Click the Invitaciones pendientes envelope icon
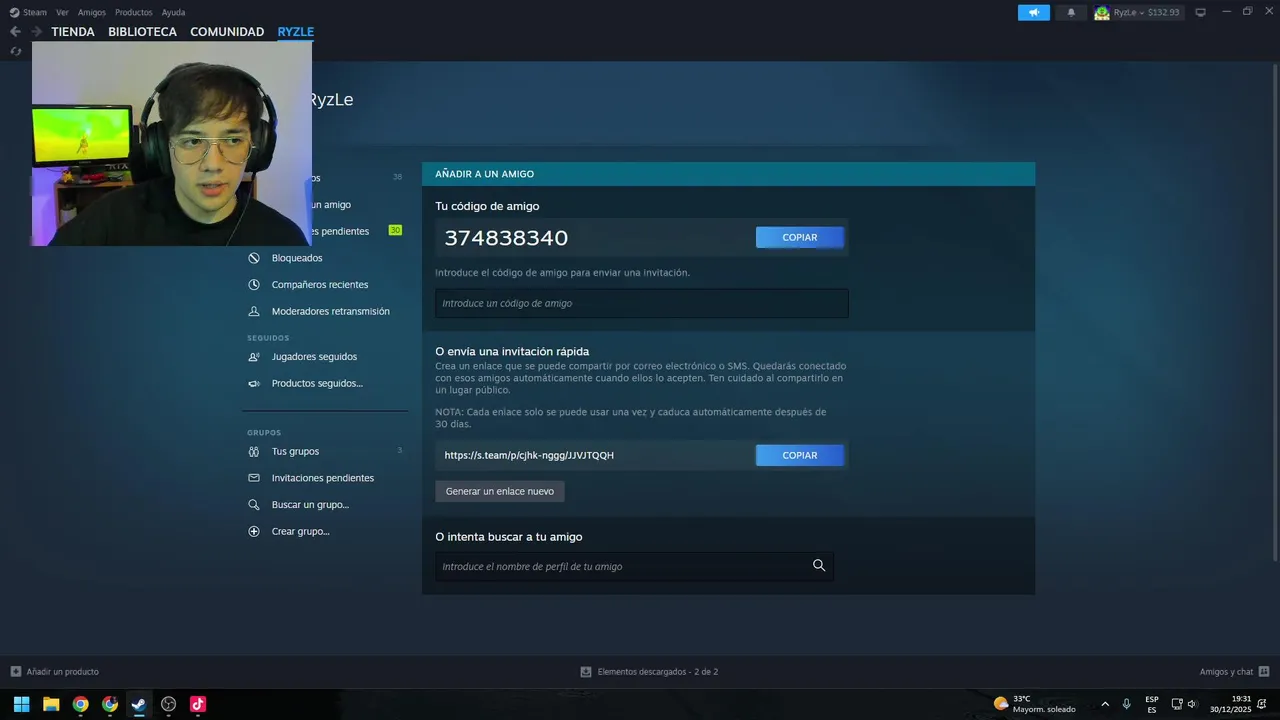The width and height of the screenshot is (1280, 720). (x=254, y=478)
